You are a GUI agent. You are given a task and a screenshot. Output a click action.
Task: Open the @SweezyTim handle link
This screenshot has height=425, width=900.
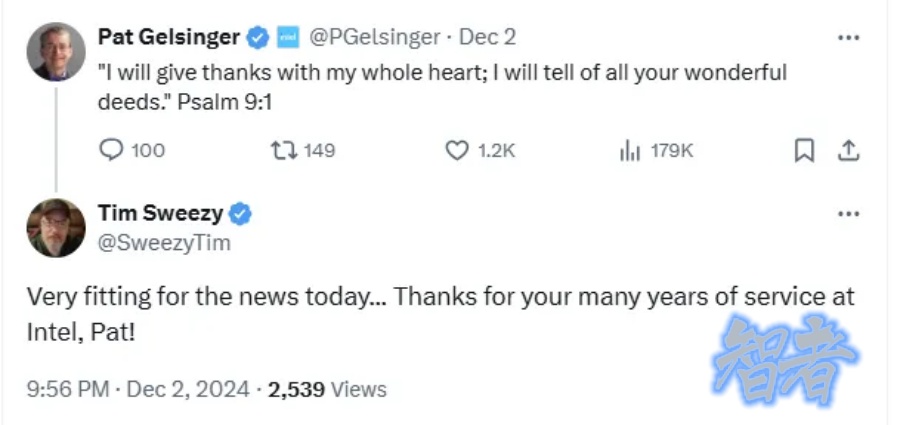tap(164, 243)
